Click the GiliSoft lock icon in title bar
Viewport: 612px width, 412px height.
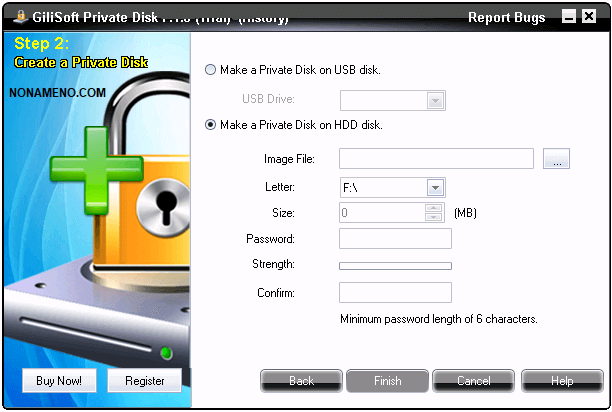[20, 17]
